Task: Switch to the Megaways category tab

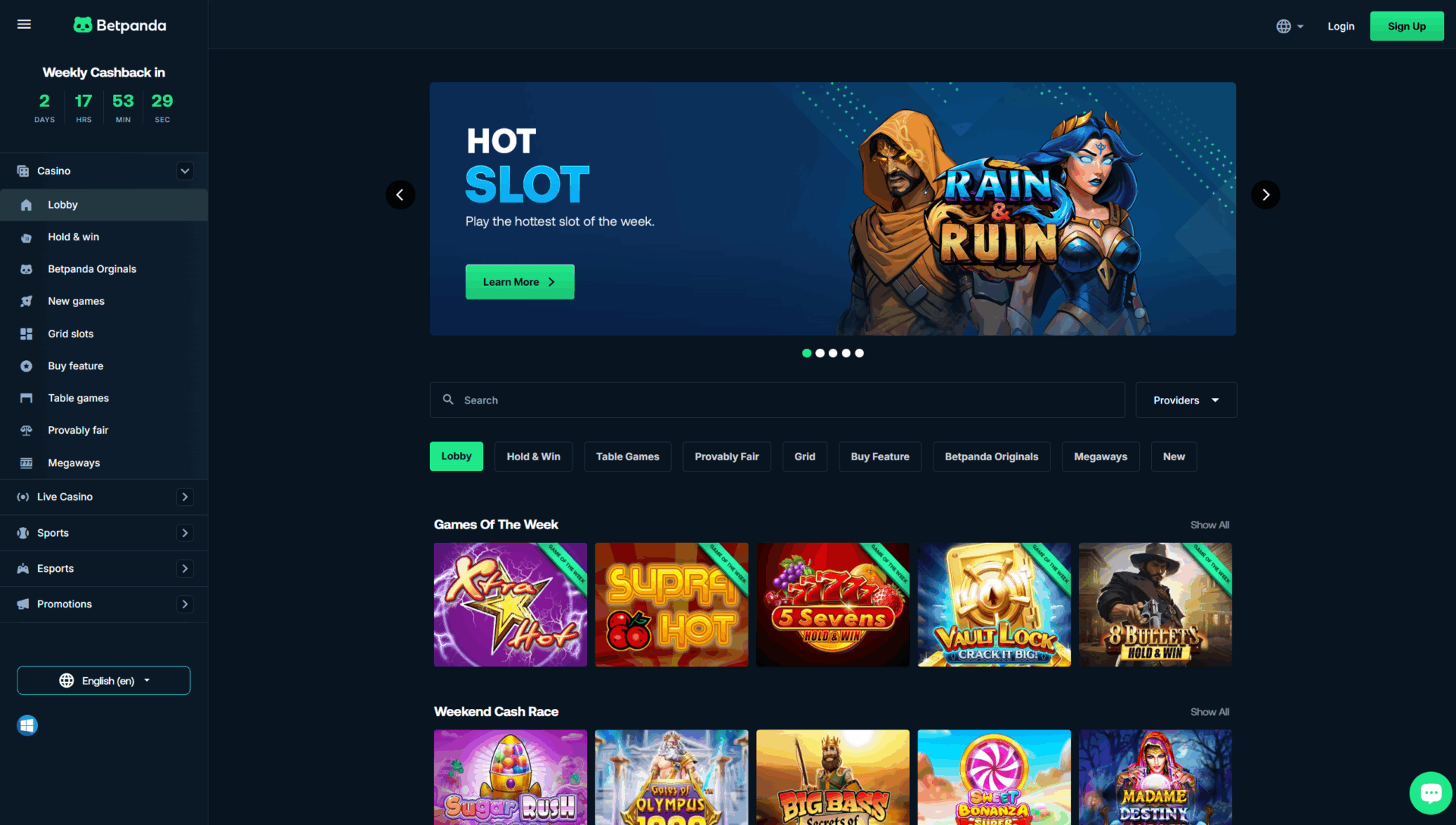Action: click(x=1100, y=456)
